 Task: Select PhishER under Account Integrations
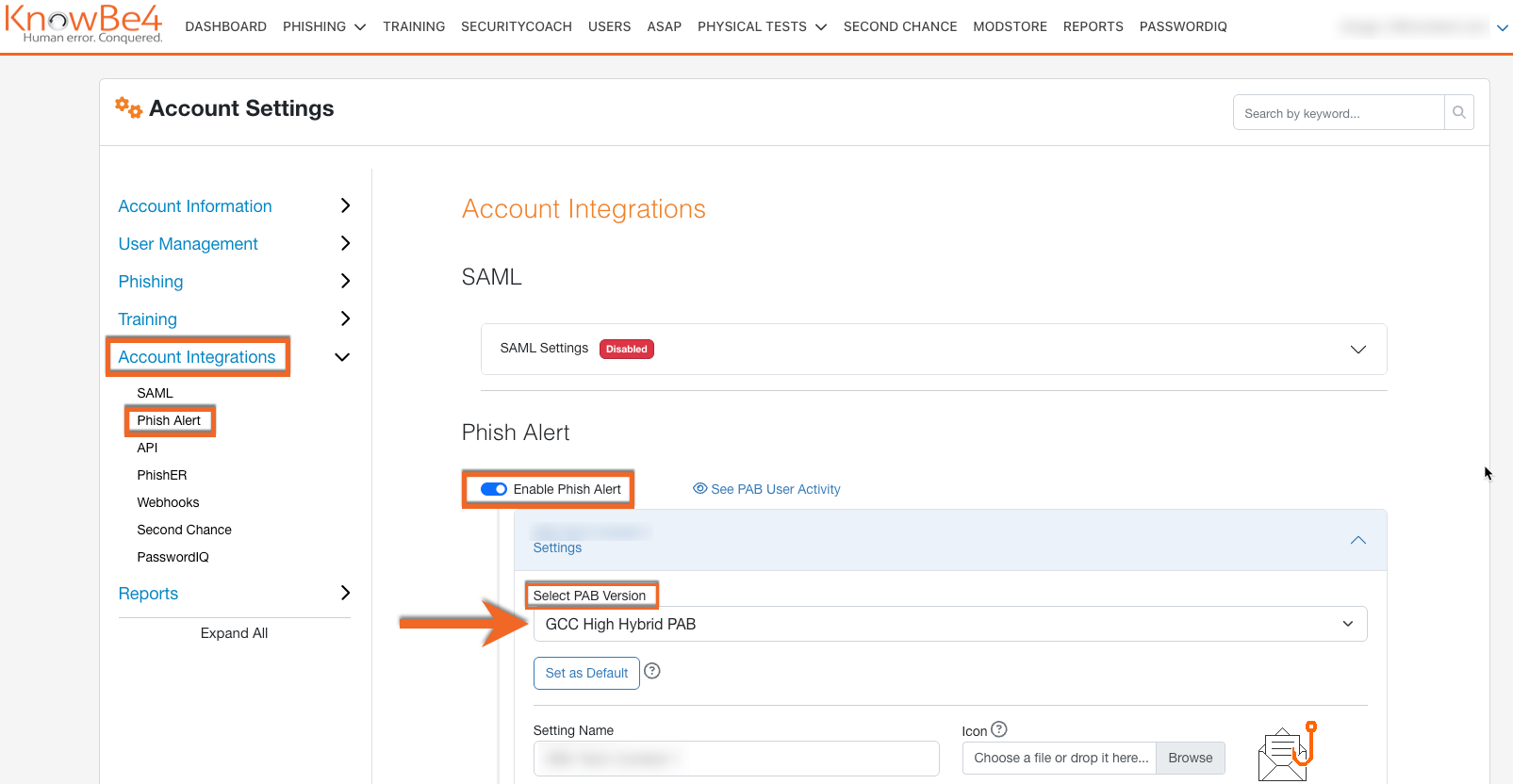162,475
